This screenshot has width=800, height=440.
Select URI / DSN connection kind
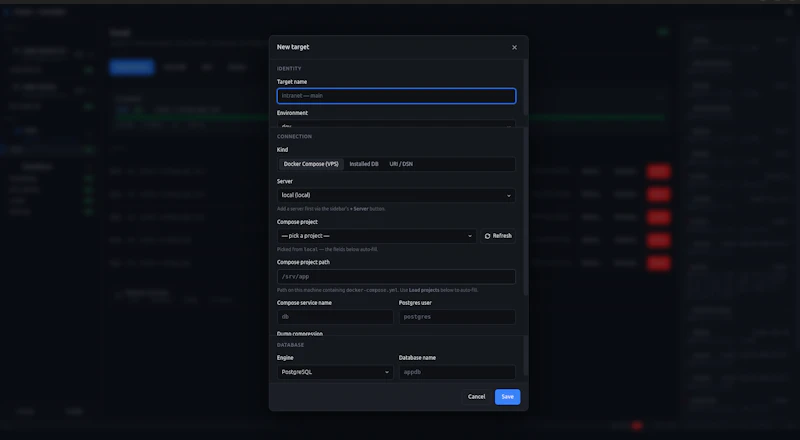[401, 164]
